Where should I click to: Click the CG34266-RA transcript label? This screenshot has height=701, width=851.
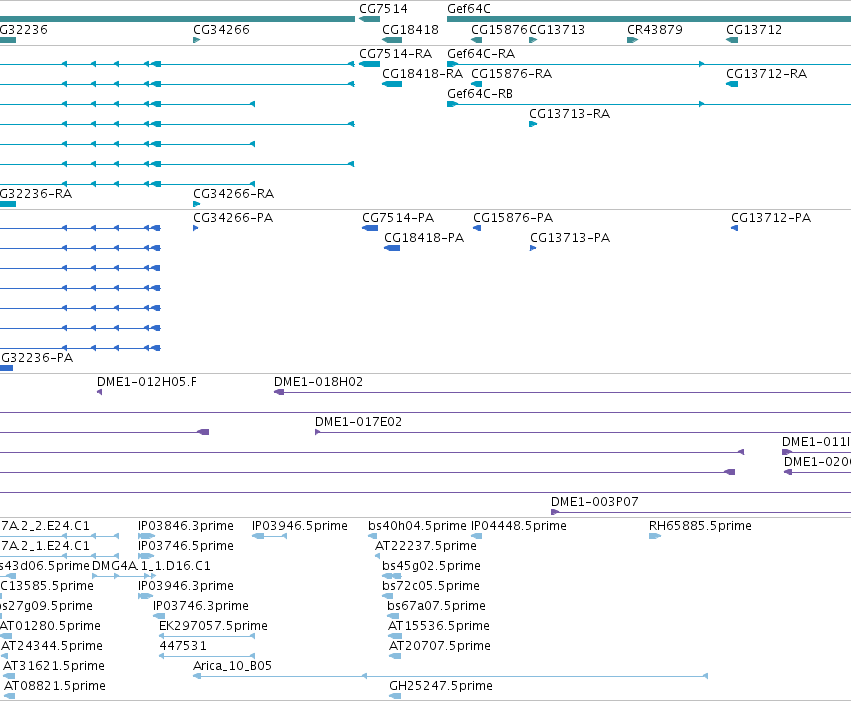pos(233,194)
